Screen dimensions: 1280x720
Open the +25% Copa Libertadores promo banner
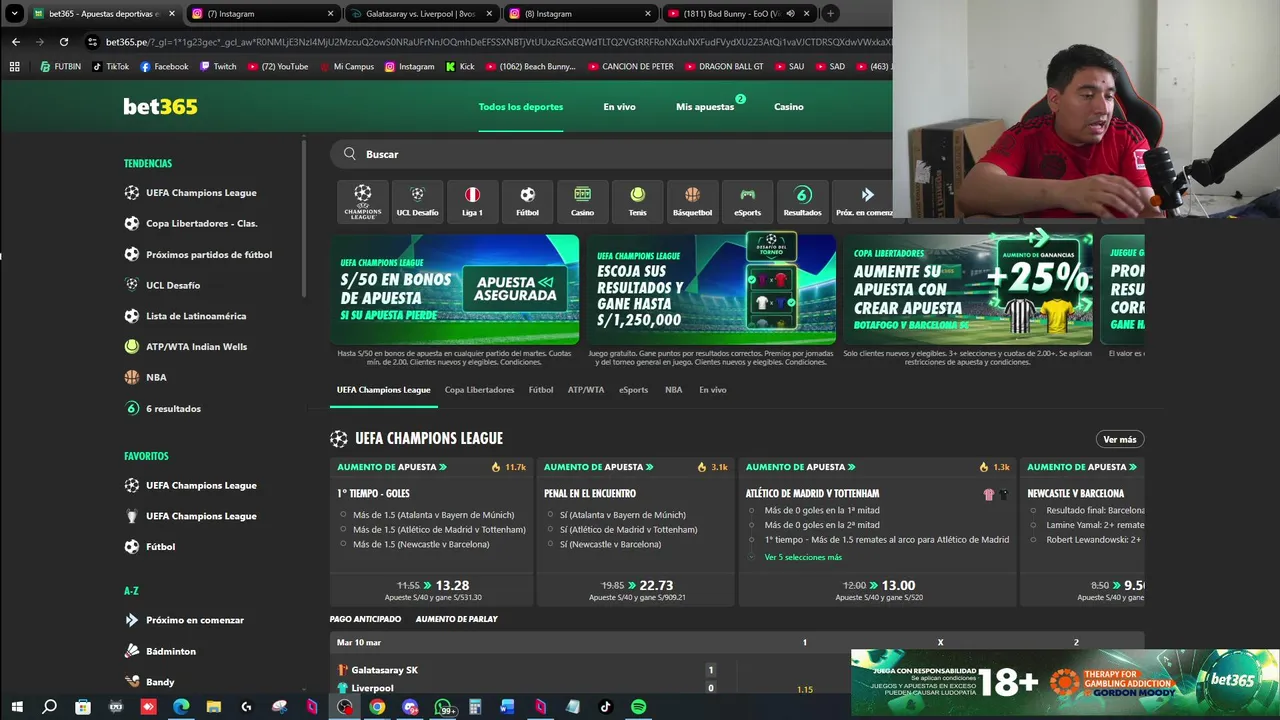coord(968,290)
